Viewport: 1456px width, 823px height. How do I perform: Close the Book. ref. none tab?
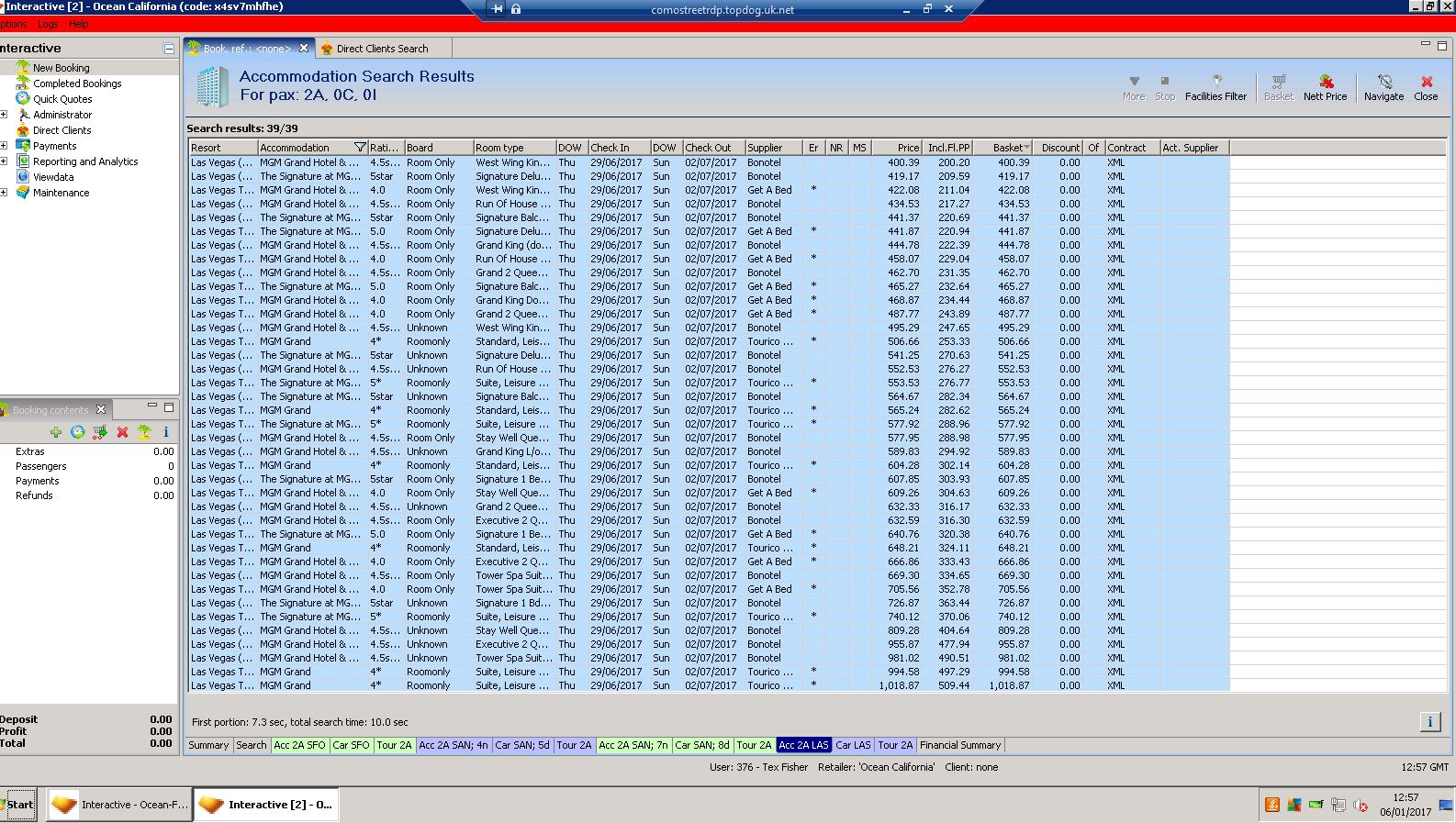click(304, 49)
